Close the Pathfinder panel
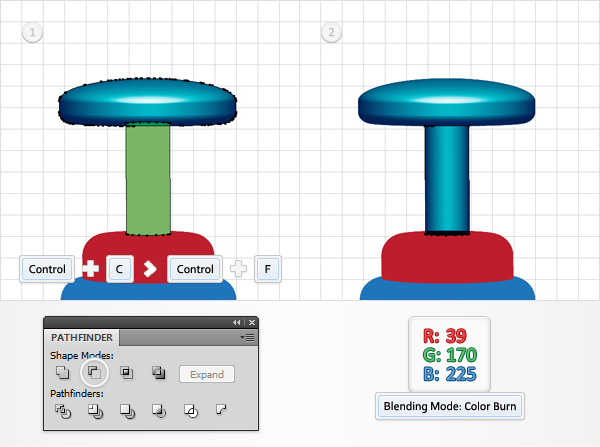Image resolution: width=600 pixels, height=447 pixels. (251, 323)
